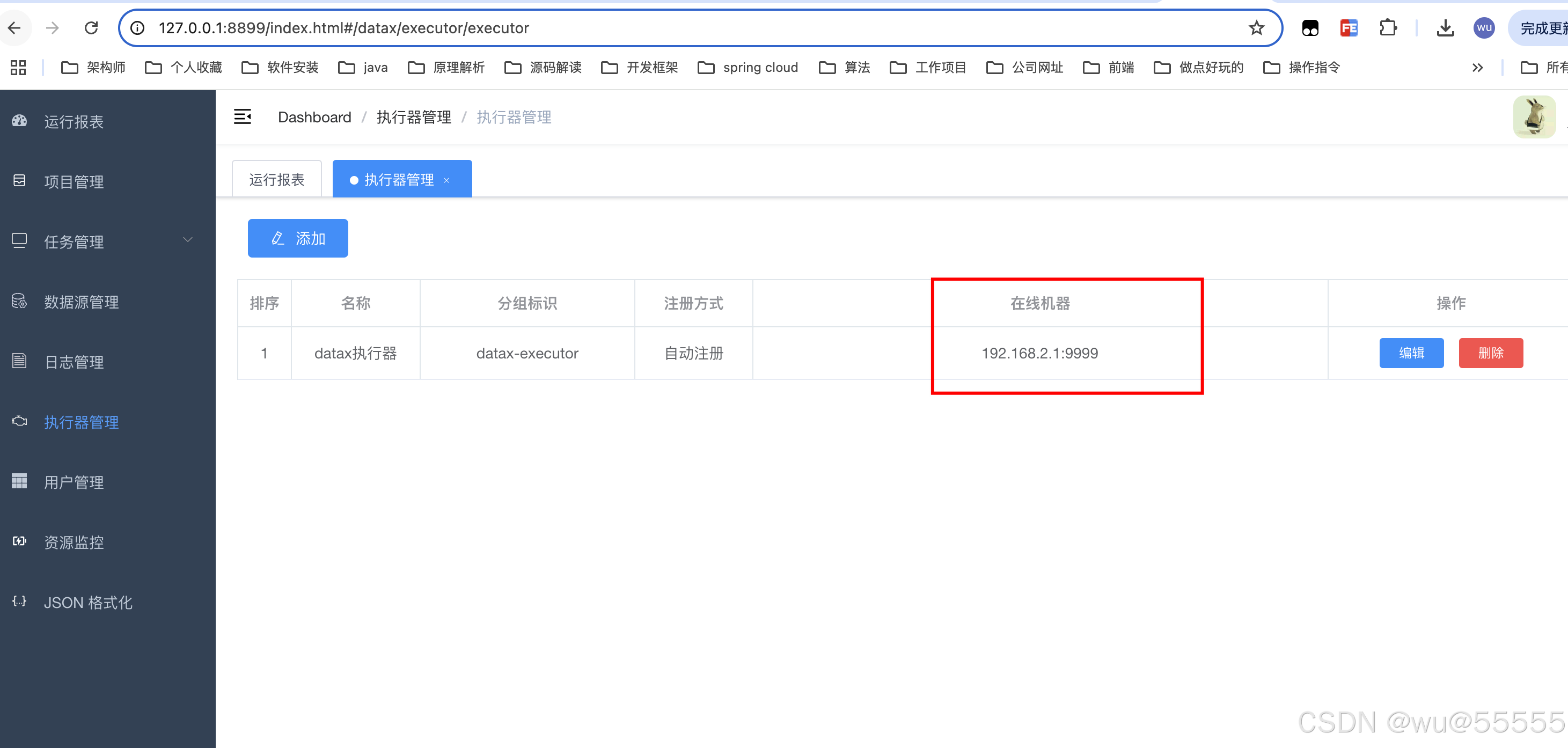Open 项目管理 sidebar icon
This screenshot has height=748, width=1568.
click(x=19, y=181)
